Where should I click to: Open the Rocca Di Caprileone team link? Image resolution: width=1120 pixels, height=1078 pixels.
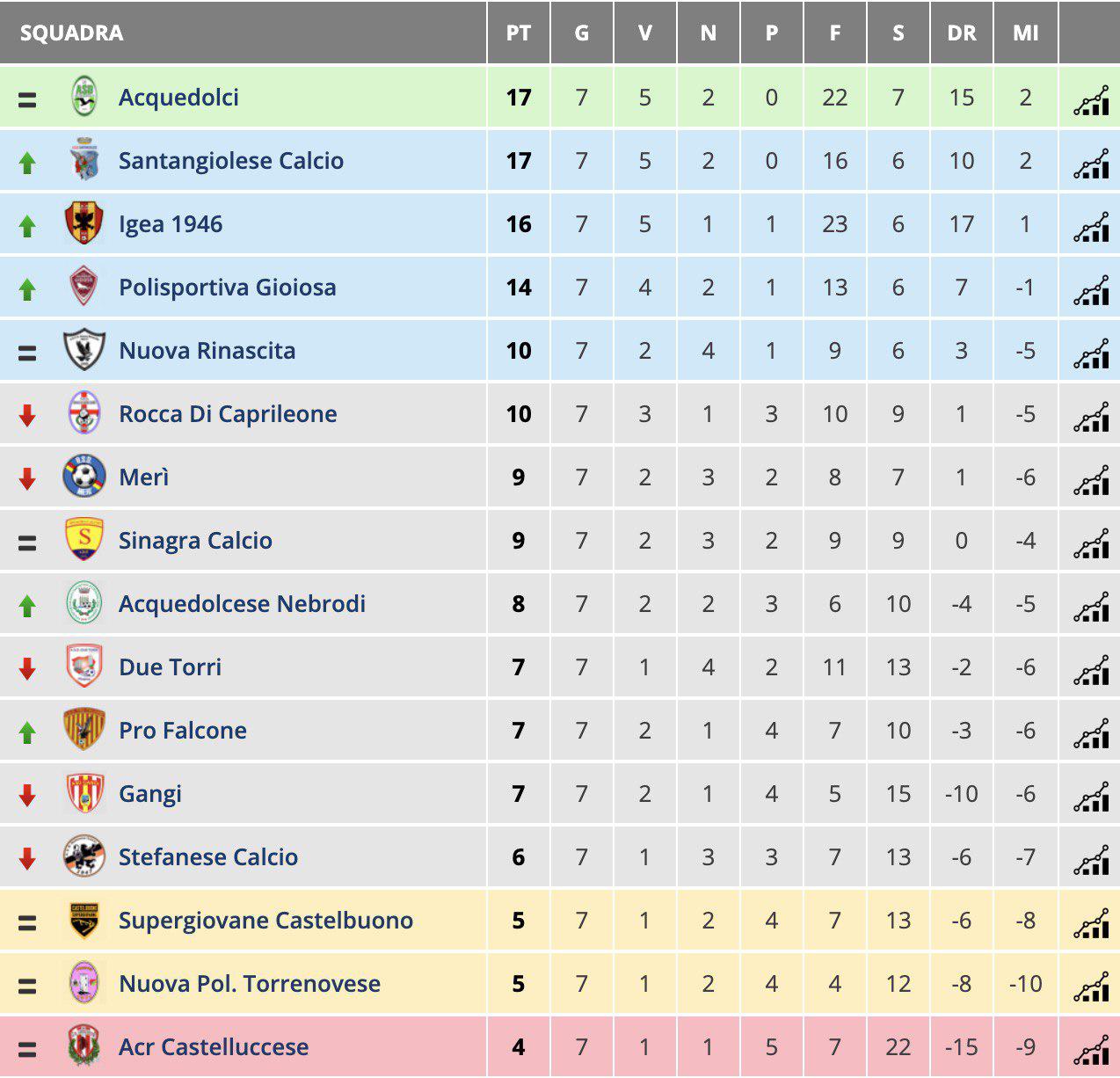coord(228,414)
